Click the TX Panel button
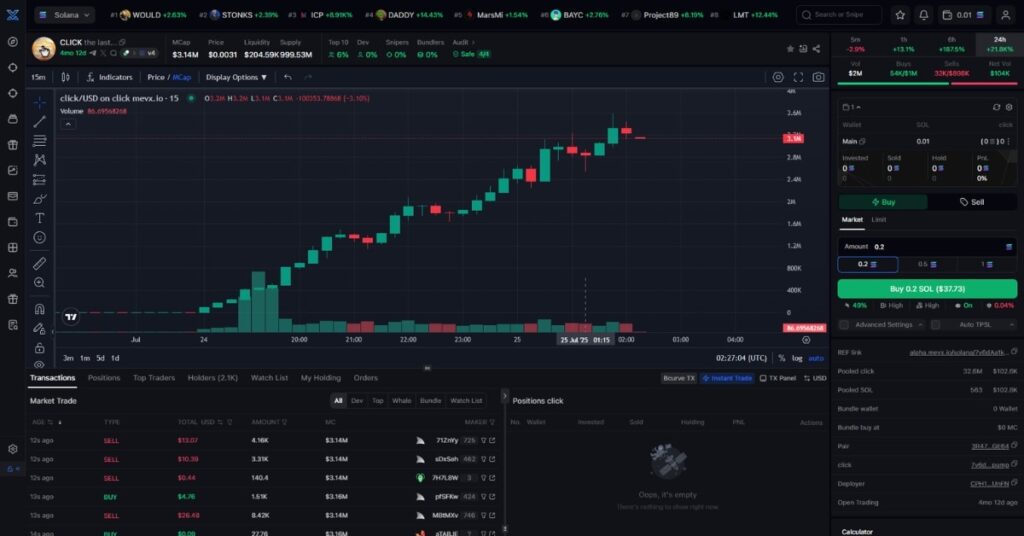 778,379
